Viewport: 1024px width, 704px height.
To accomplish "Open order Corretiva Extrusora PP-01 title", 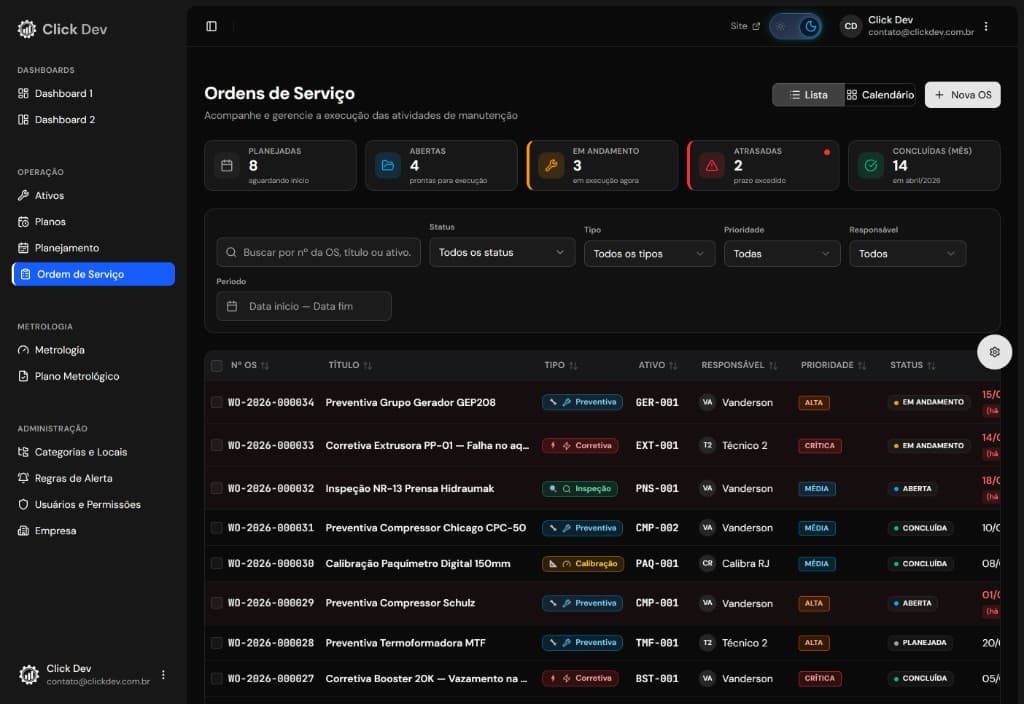I will pos(427,445).
